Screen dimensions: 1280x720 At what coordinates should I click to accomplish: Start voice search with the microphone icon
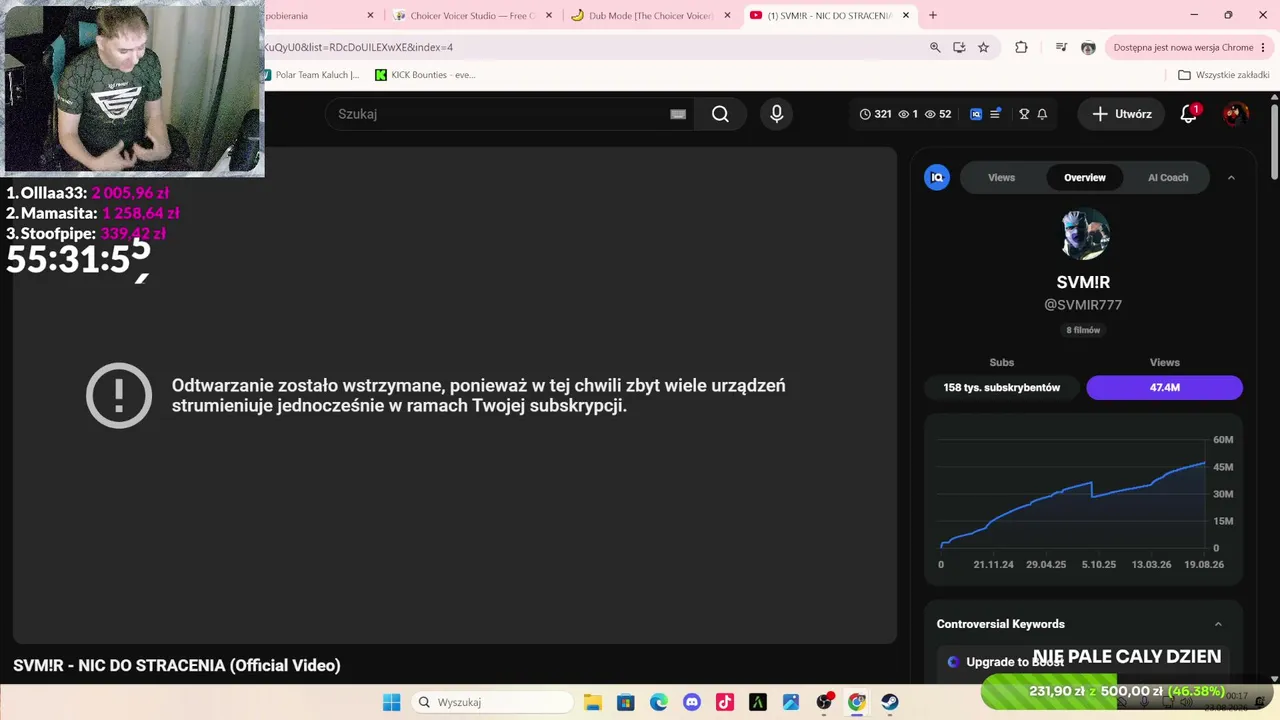pos(777,114)
